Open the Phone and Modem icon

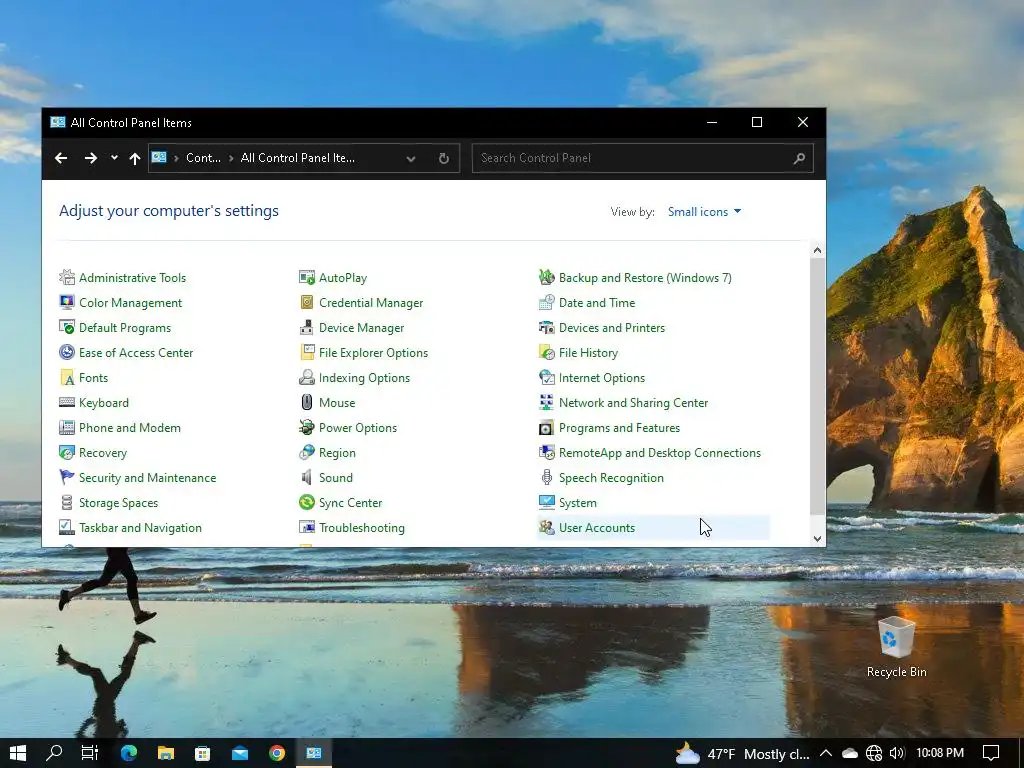(67, 428)
